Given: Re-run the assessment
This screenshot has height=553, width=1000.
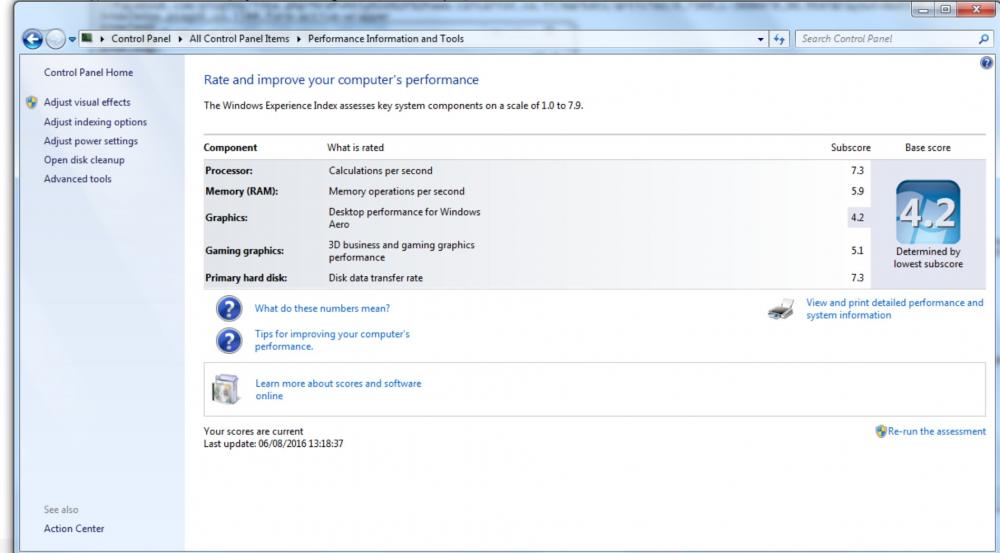Looking at the screenshot, I should pyautogui.click(x=937, y=432).
